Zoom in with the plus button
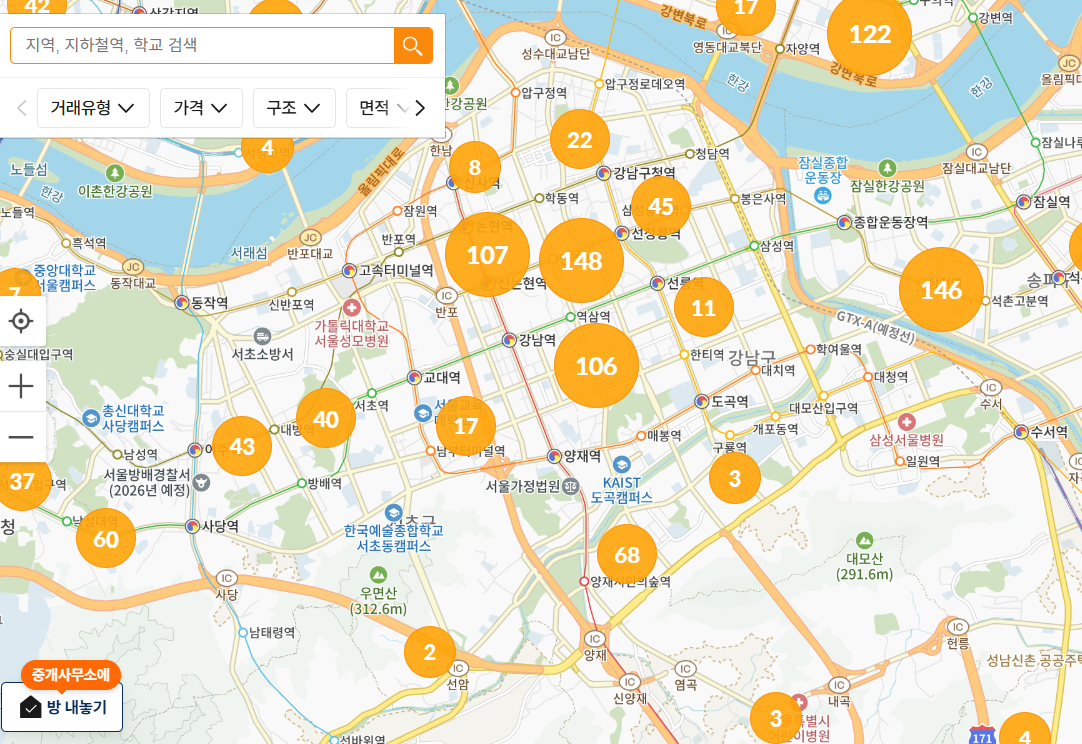The height and width of the screenshot is (744, 1082). [x=21, y=386]
